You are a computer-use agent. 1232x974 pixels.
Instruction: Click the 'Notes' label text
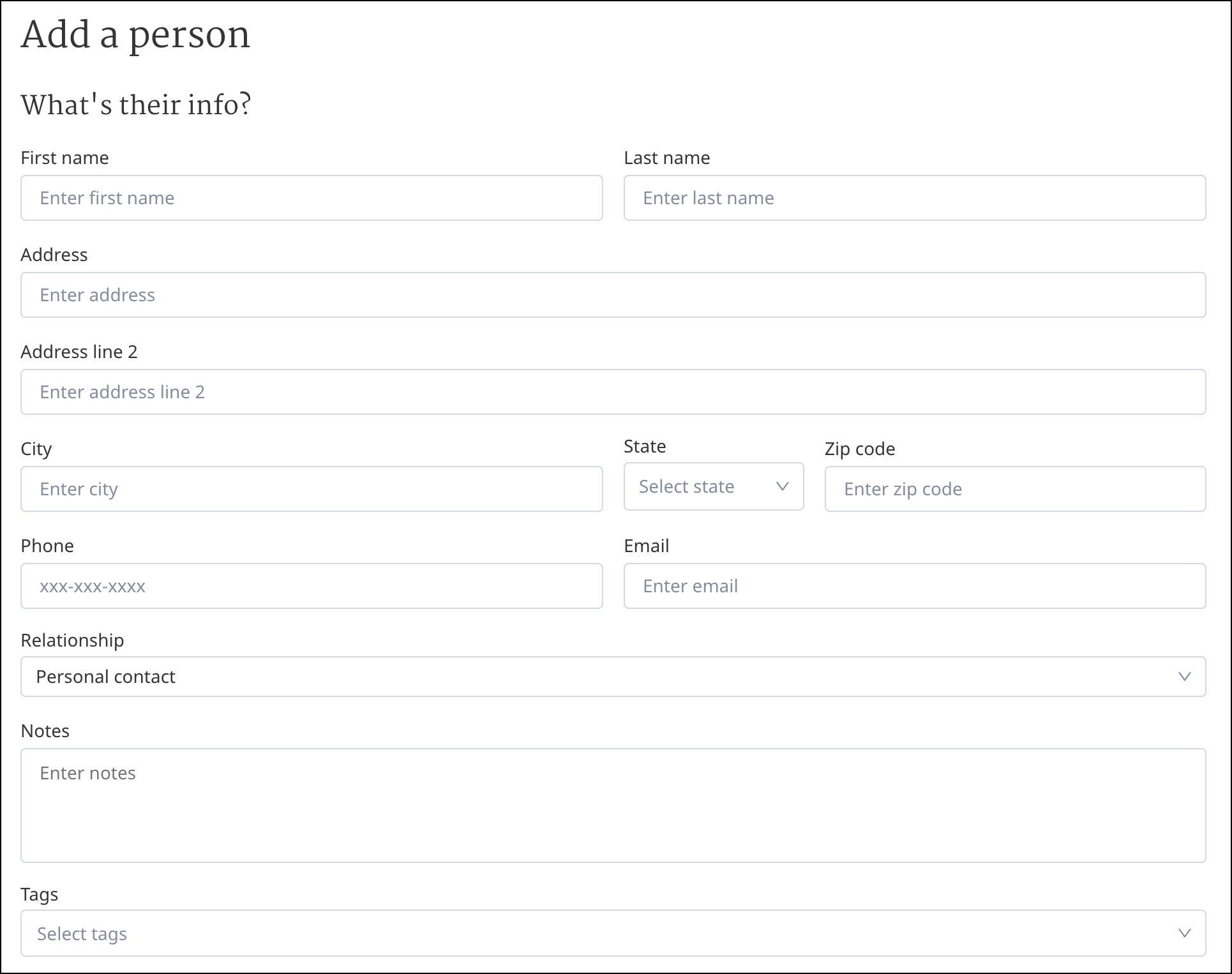[45, 731]
